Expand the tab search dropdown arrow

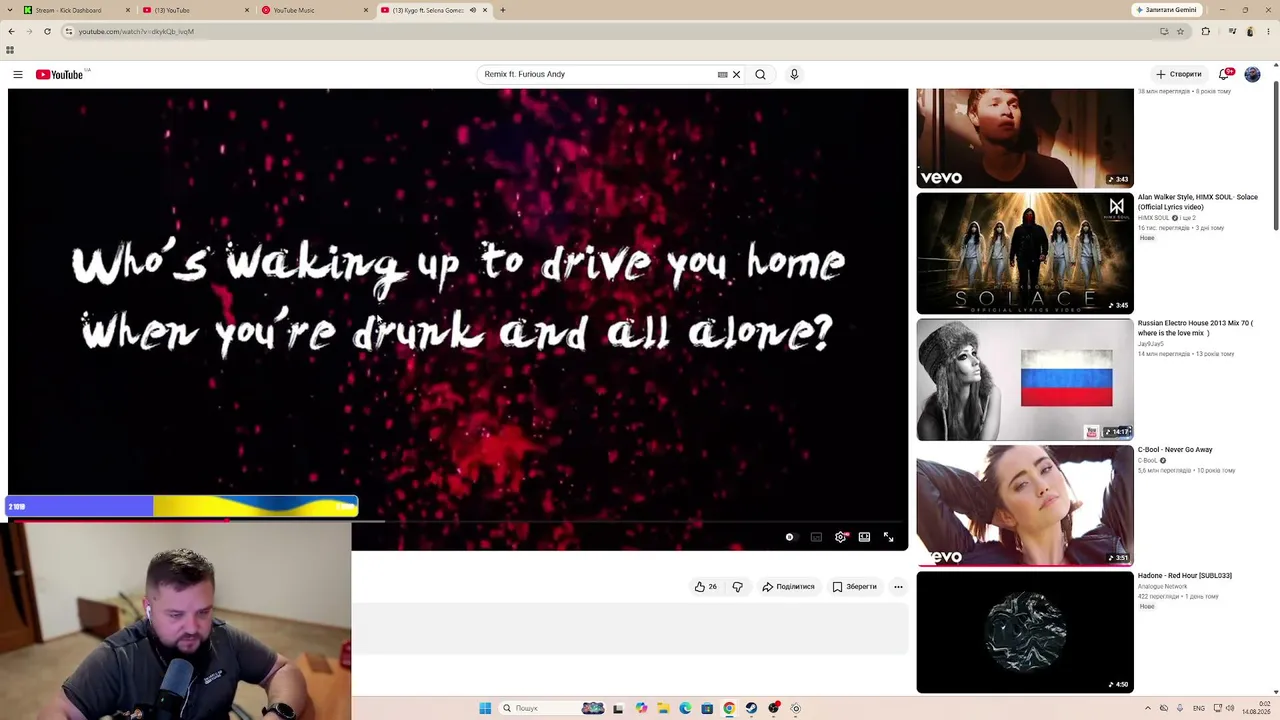click(x=10, y=10)
